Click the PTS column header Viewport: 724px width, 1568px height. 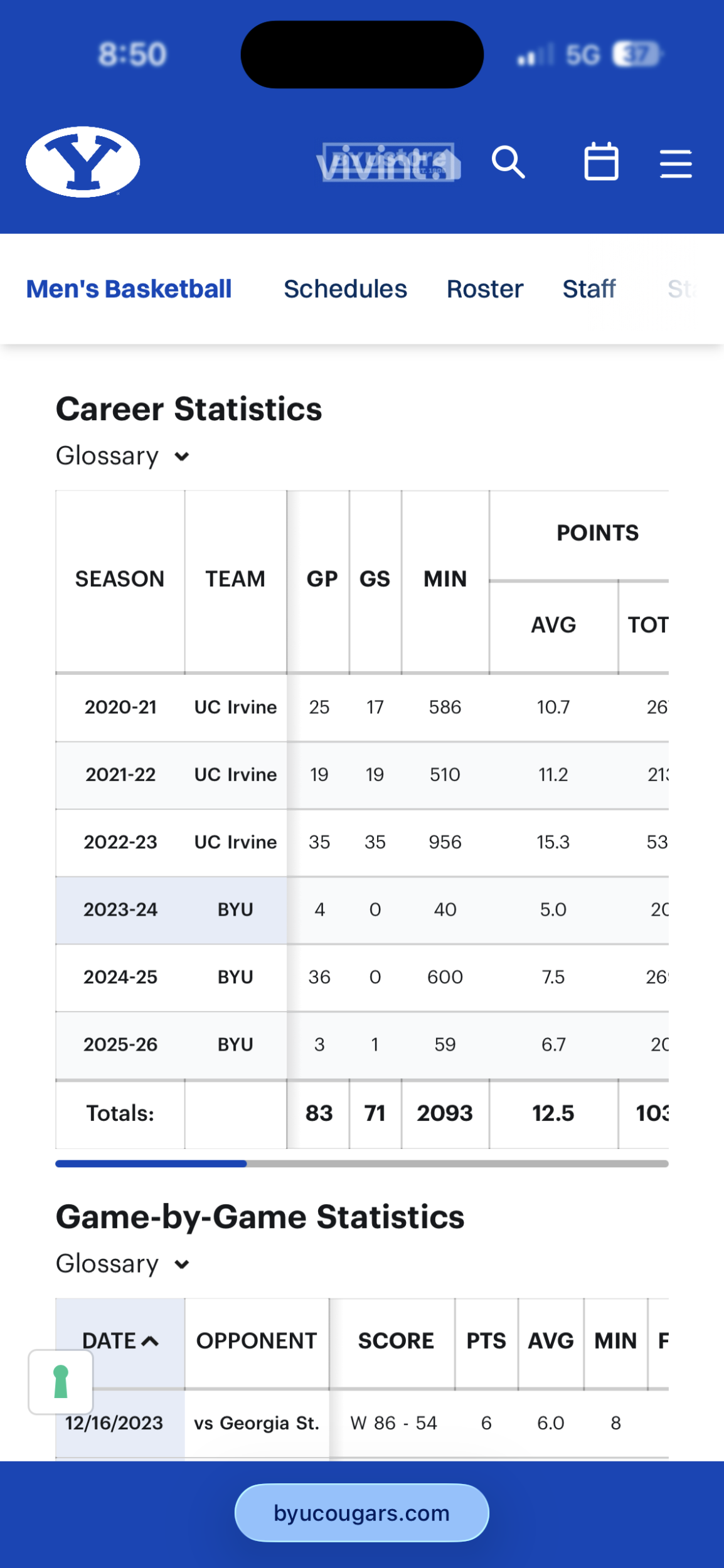pos(486,1341)
